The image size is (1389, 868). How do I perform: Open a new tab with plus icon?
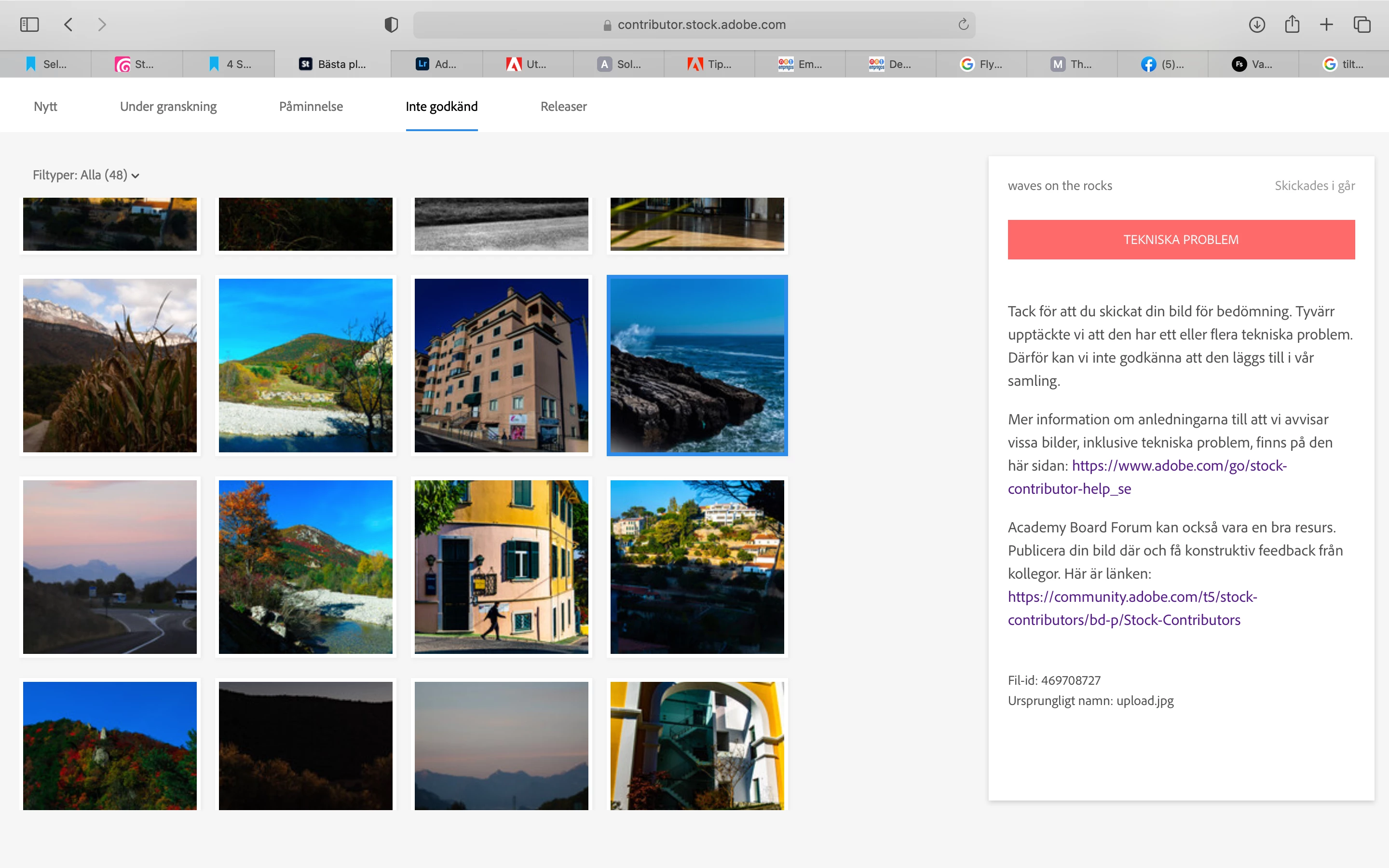pos(1326,25)
